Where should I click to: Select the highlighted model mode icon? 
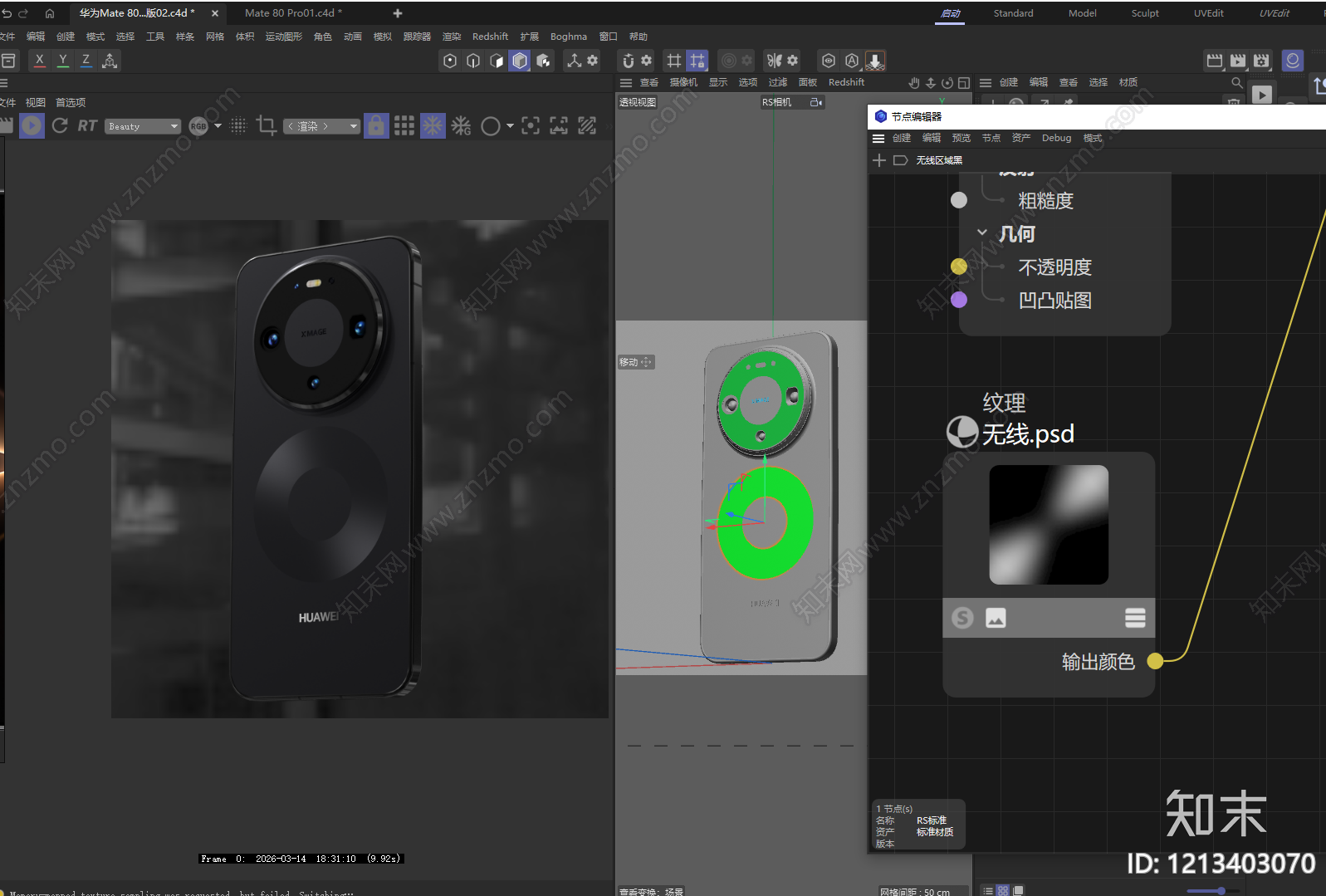(x=520, y=61)
